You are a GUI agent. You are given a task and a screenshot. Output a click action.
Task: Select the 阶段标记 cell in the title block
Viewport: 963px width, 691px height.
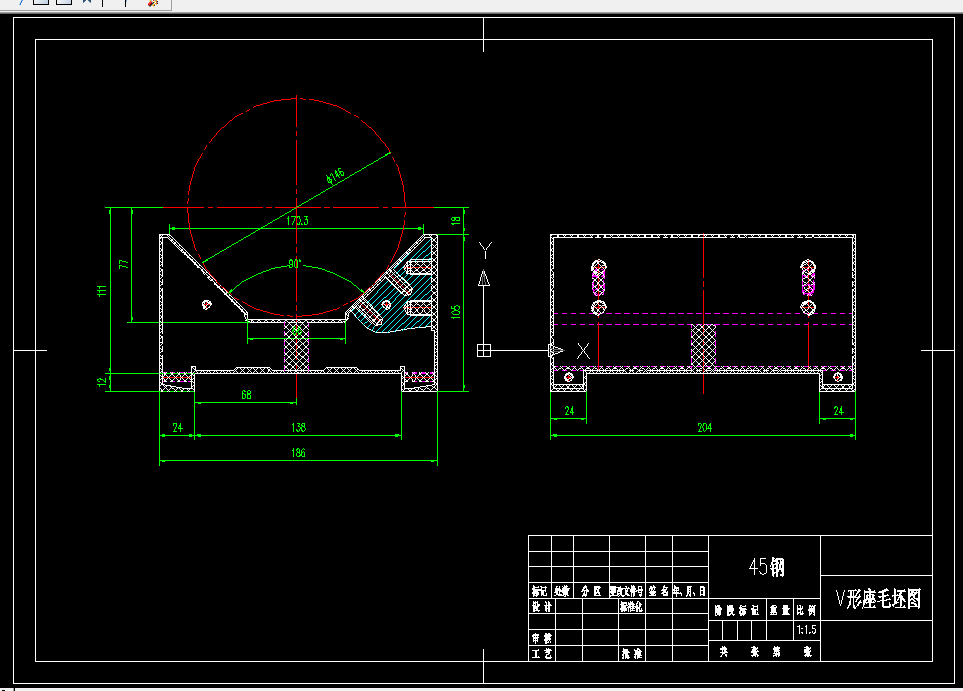coord(737,610)
